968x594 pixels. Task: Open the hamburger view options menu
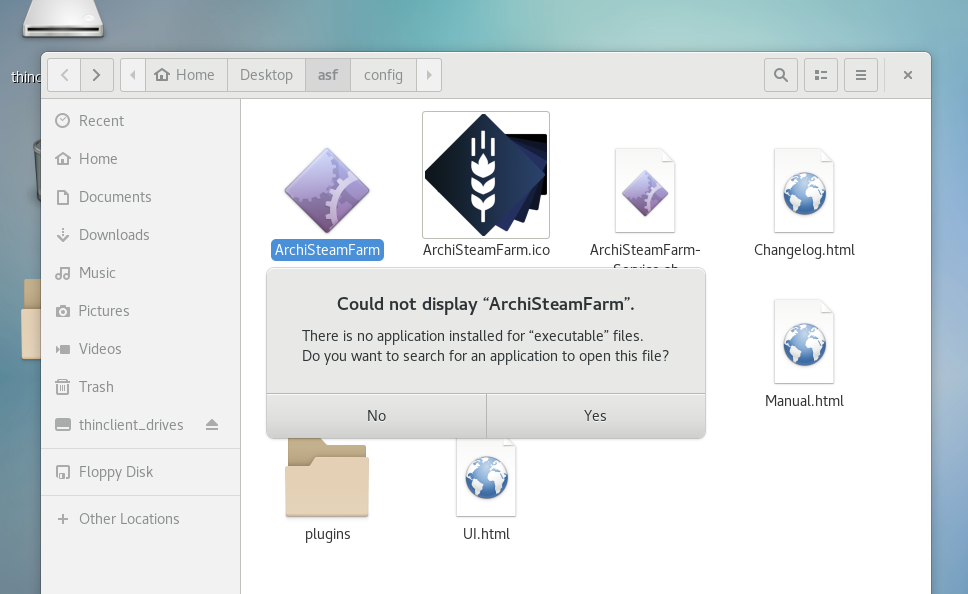coord(861,75)
